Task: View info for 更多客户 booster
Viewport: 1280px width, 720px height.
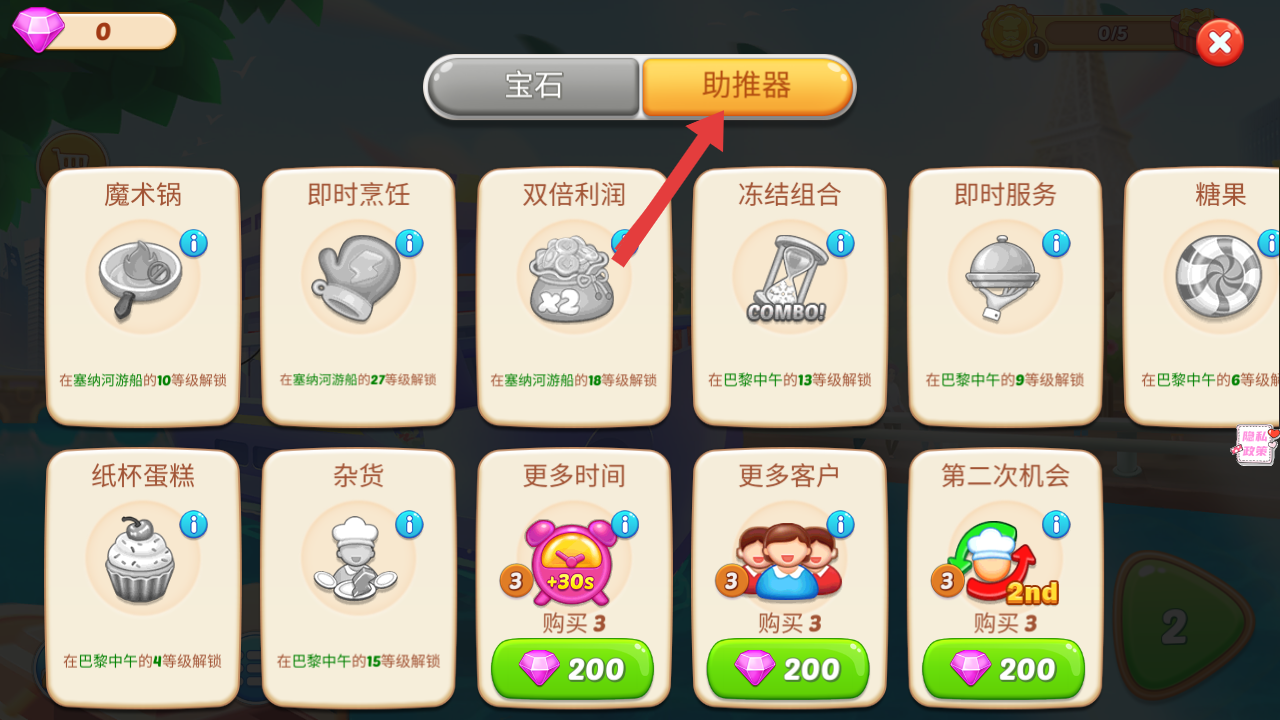Action: pos(840,524)
